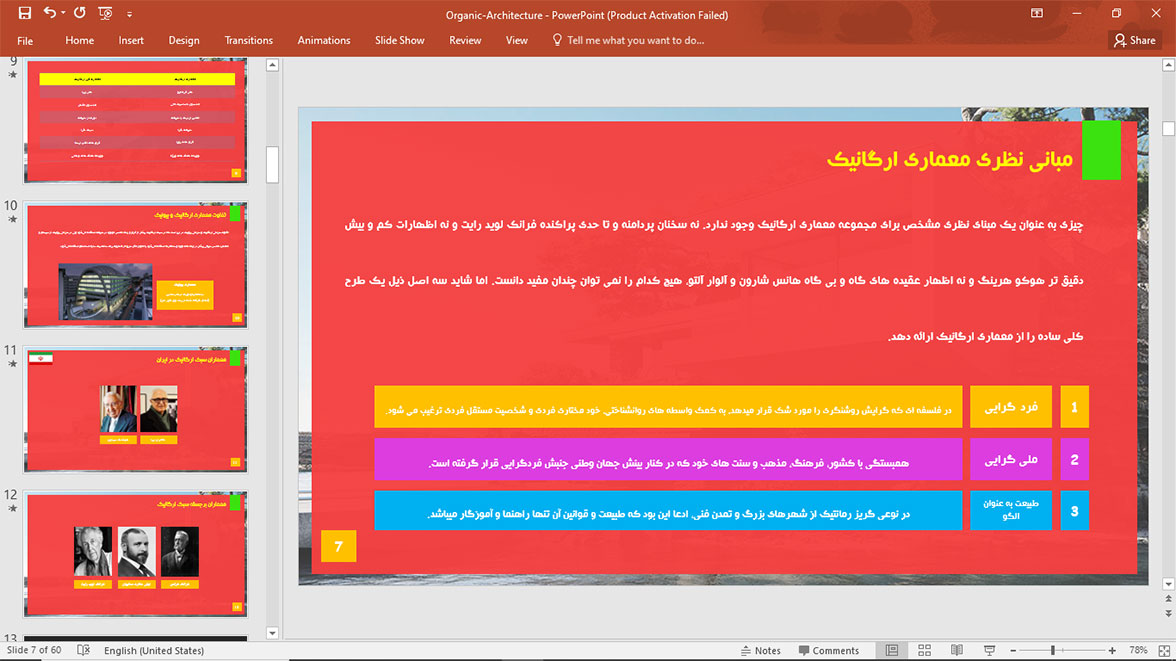The height and width of the screenshot is (661, 1176).
Task: Select slide 11 thumbnail with two portraits
Action: point(135,410)
